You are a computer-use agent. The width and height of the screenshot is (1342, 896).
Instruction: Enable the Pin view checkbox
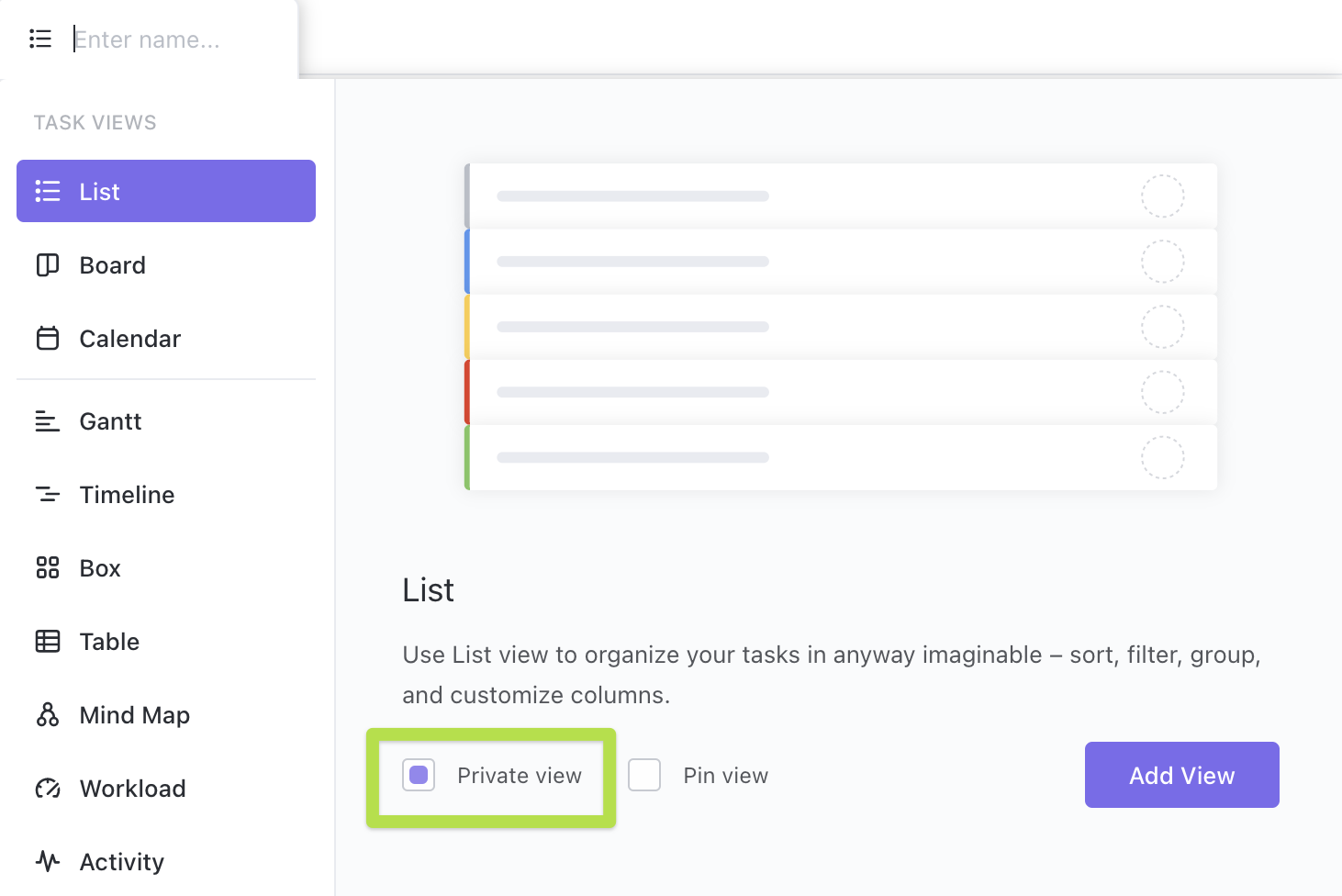(x=644, y=775)
